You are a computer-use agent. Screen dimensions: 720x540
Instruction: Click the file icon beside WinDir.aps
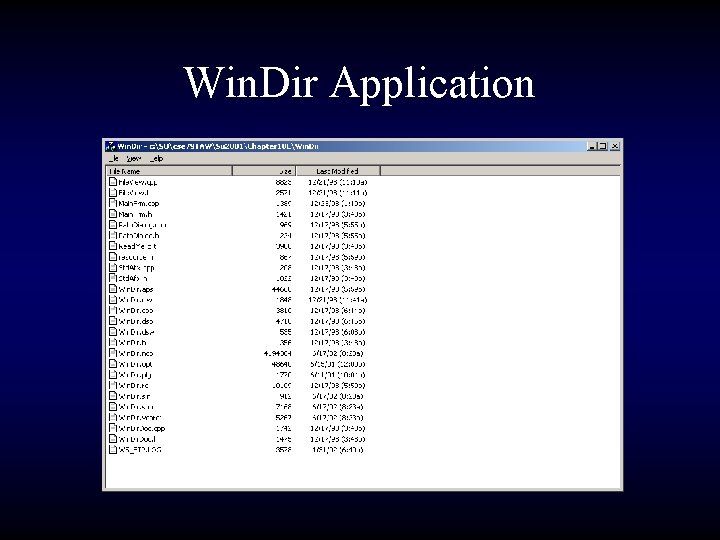click(113, 289)
